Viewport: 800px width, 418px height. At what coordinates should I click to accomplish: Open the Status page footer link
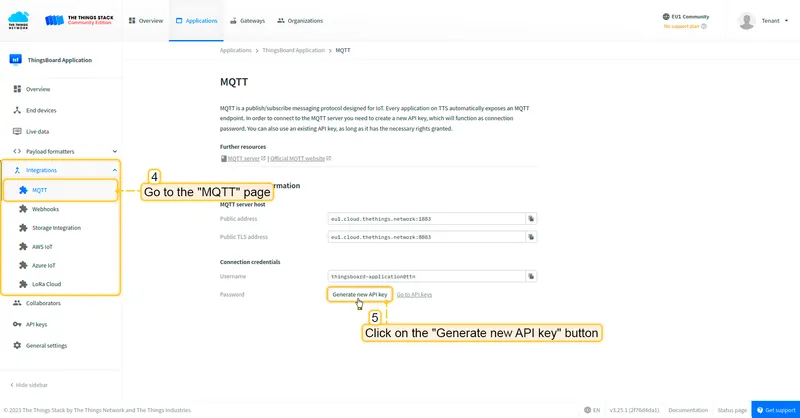[x=732, y=410]
